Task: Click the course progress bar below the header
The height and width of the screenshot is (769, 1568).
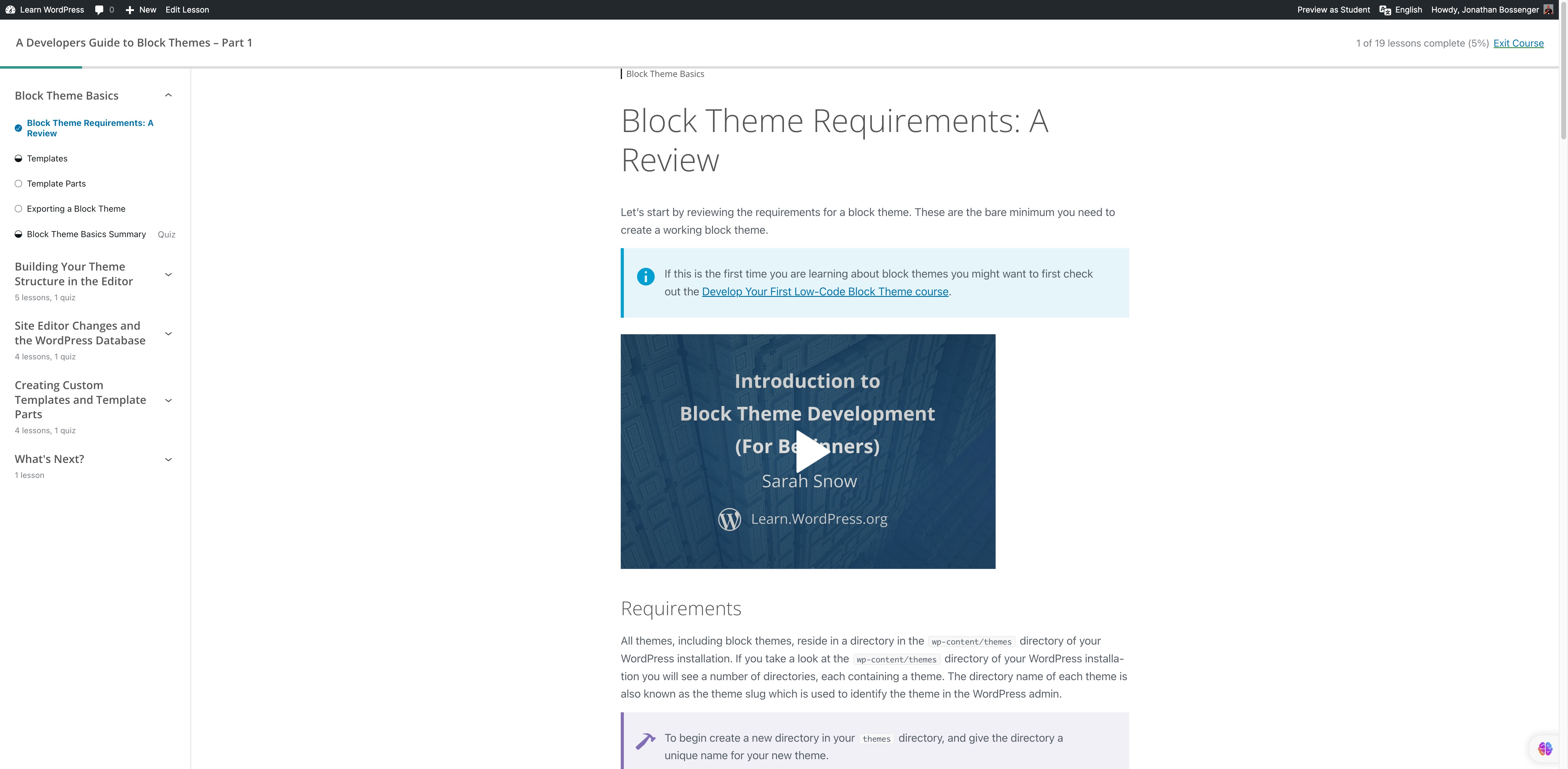Action: pyautogui.click(x=41, y=67)
